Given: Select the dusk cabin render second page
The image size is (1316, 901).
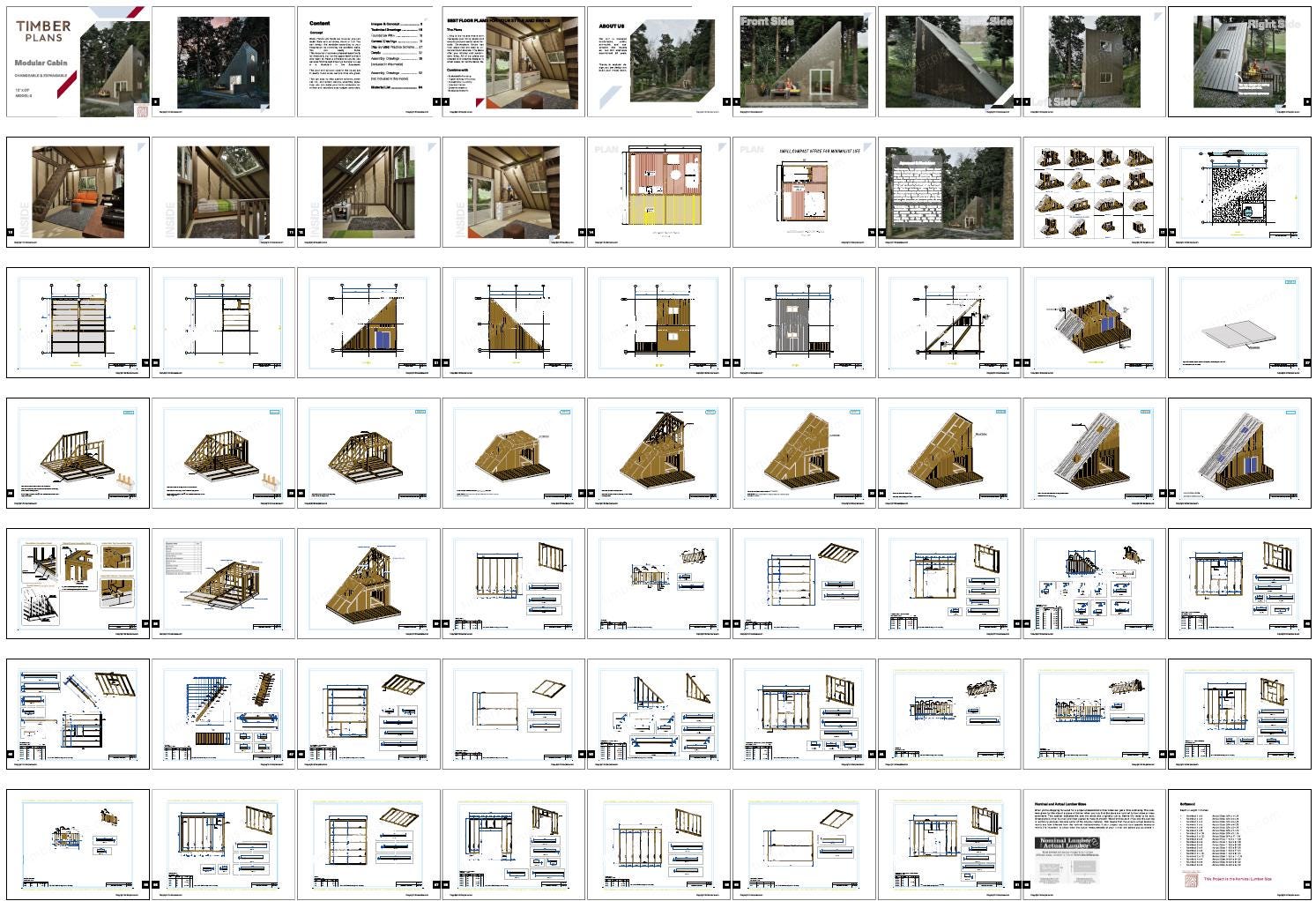Looking at the screenshot, I should (x=223, y=62).
